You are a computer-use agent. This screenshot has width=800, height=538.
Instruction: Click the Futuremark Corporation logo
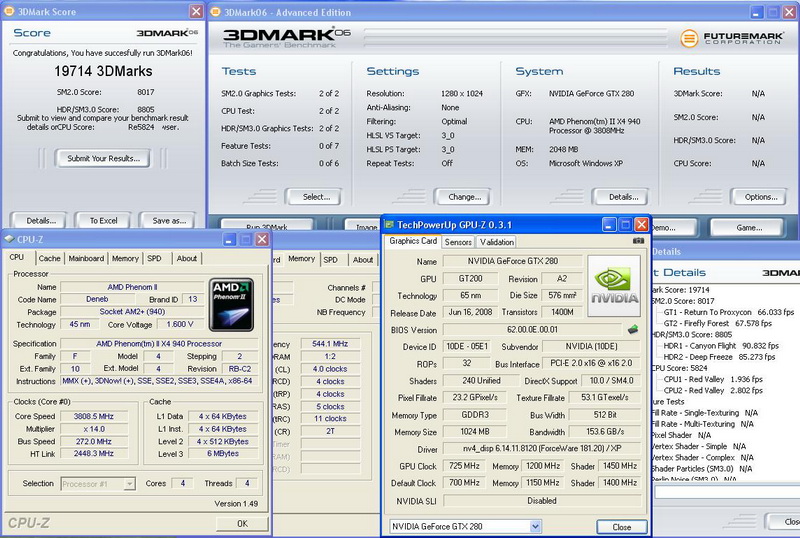pyautogui.click(x=731, y=38)
